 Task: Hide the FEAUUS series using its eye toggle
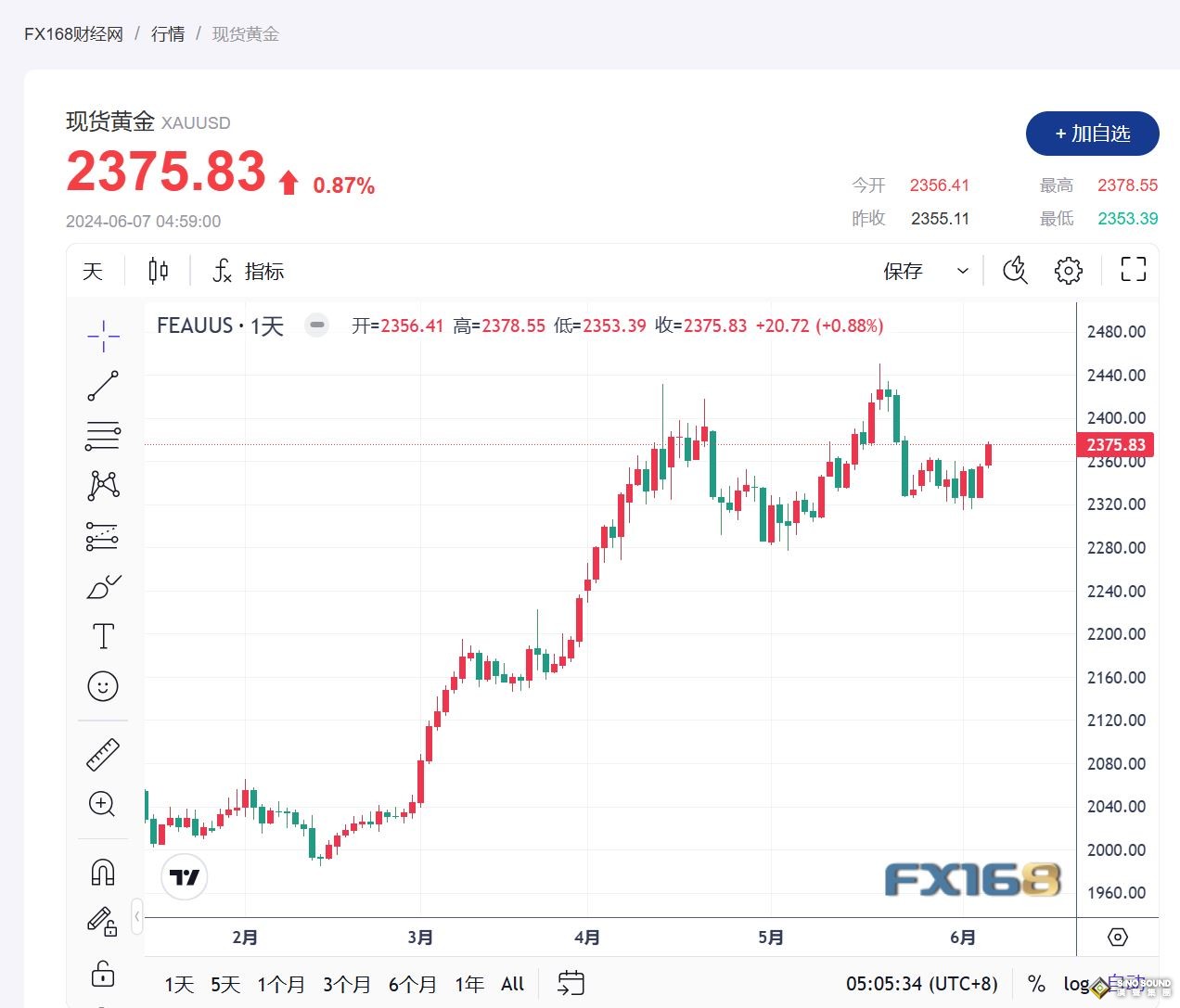click(316, 325)
